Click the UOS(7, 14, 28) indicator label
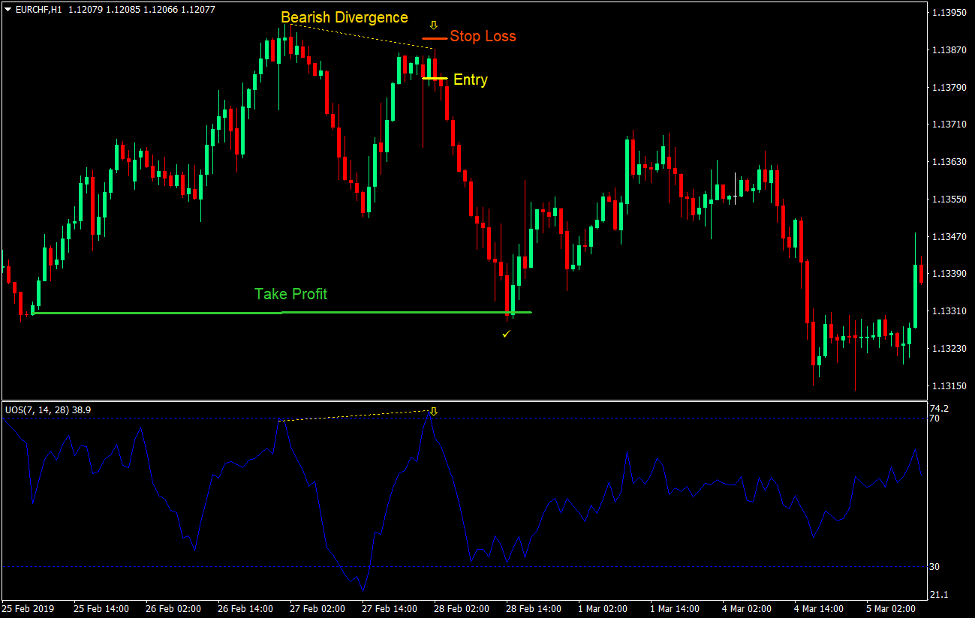977x618 pixels. tap(35, 408)
